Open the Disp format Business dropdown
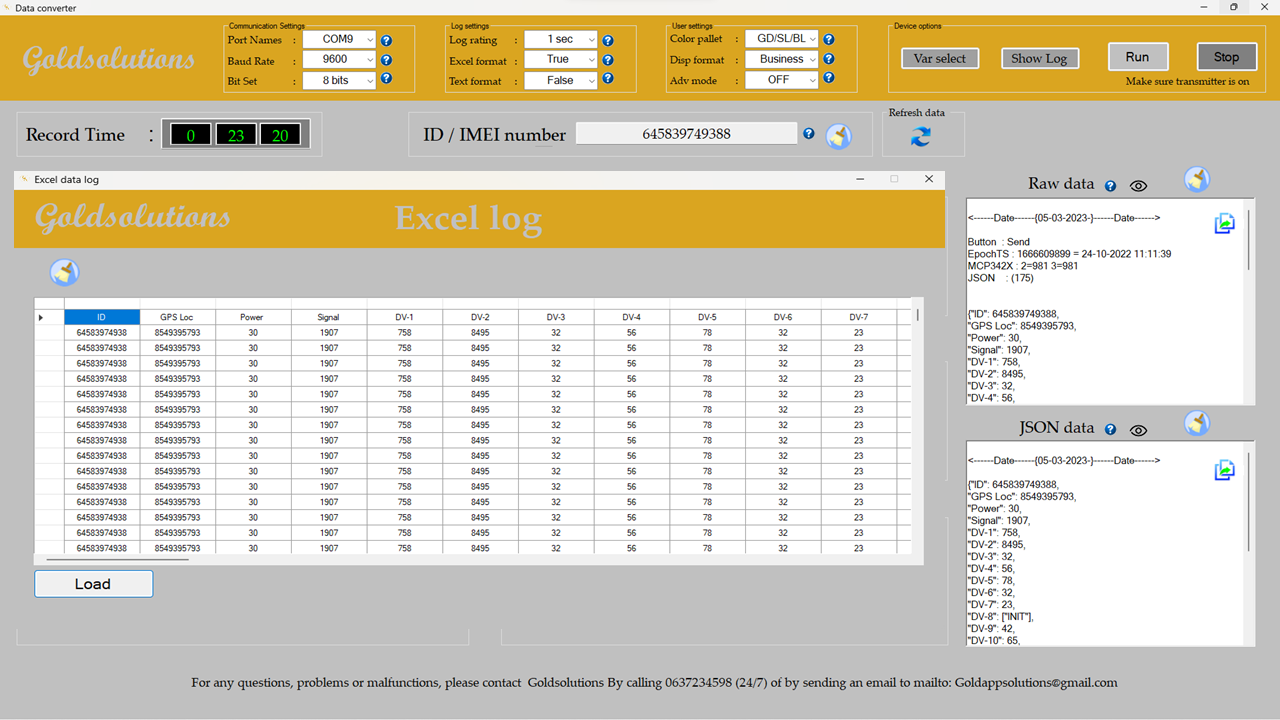1280x720 pixels. (x=782, y=59)
